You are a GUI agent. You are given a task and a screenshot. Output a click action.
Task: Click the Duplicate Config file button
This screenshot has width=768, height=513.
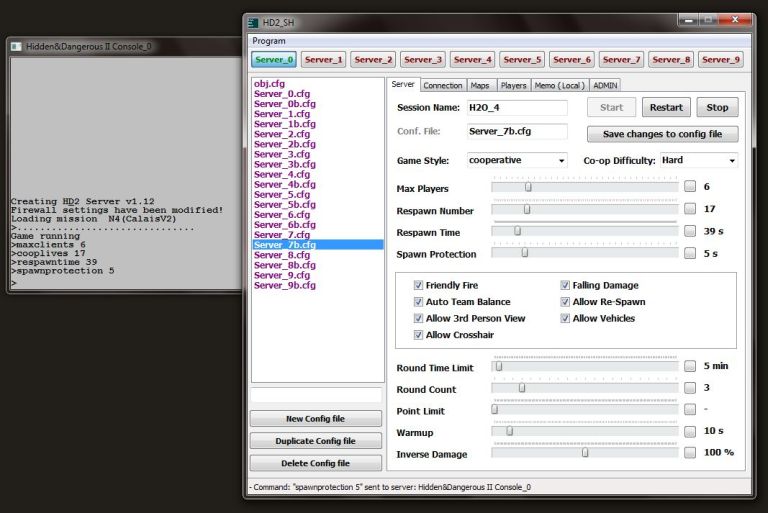[315, 441]
